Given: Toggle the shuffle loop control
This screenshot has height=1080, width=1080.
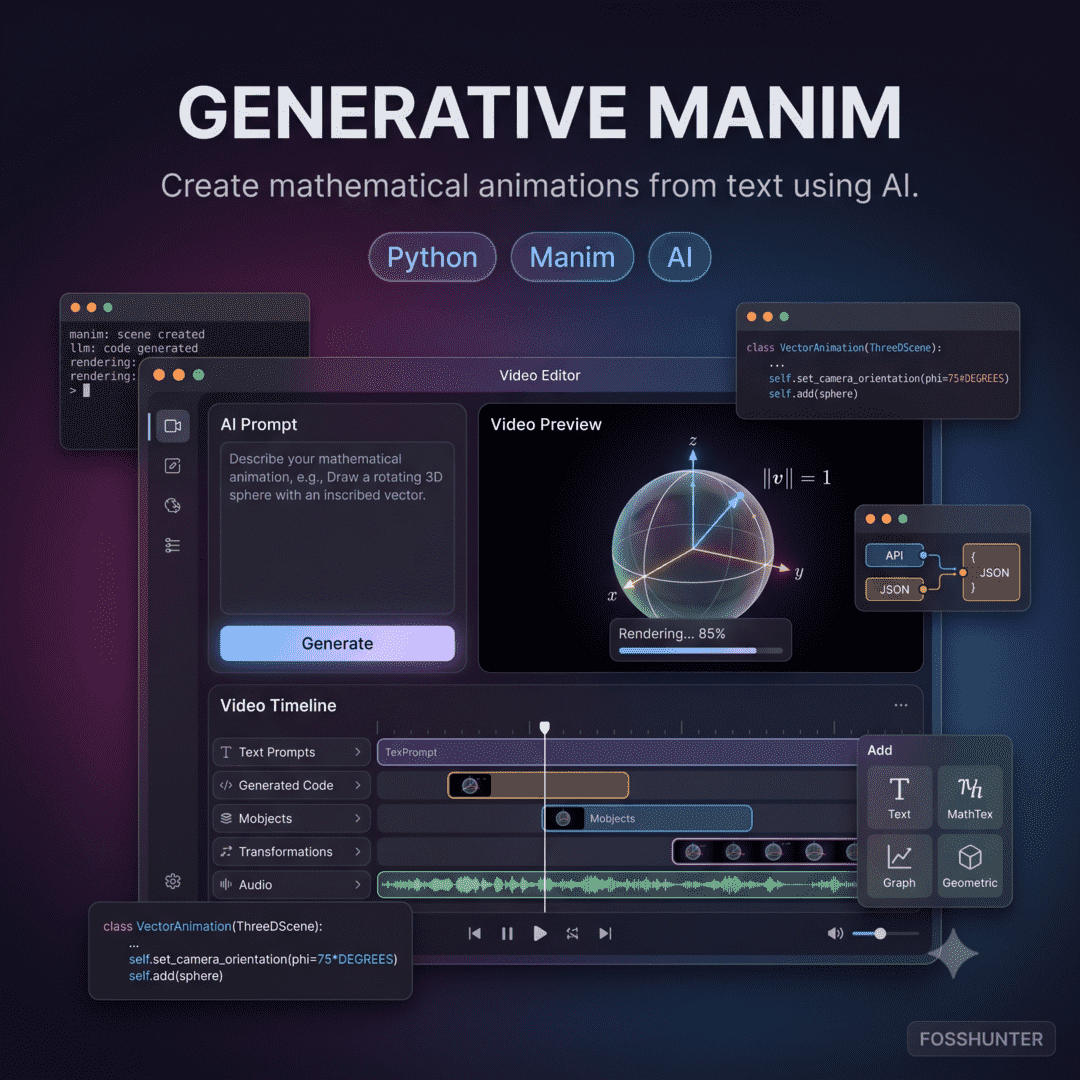Looking at the screenshot, I should pyautogui.click(x=572, y=933).
